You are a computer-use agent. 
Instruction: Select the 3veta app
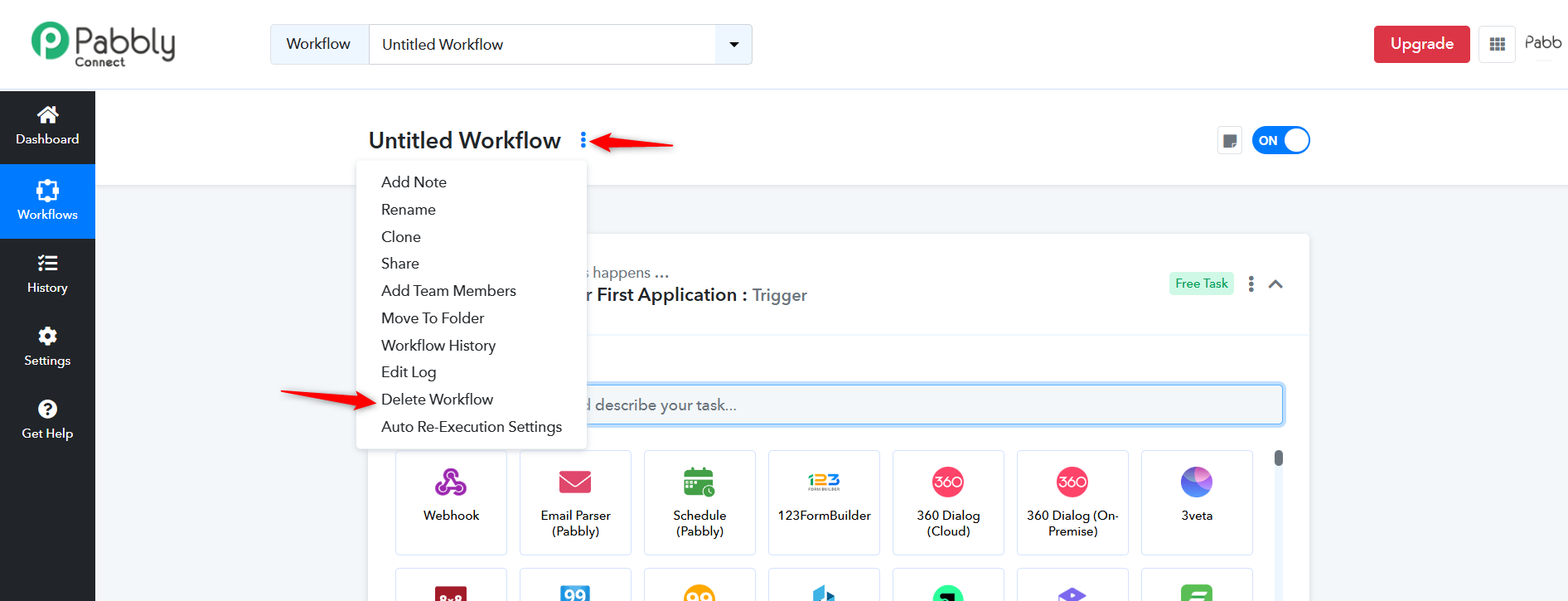1197,502
